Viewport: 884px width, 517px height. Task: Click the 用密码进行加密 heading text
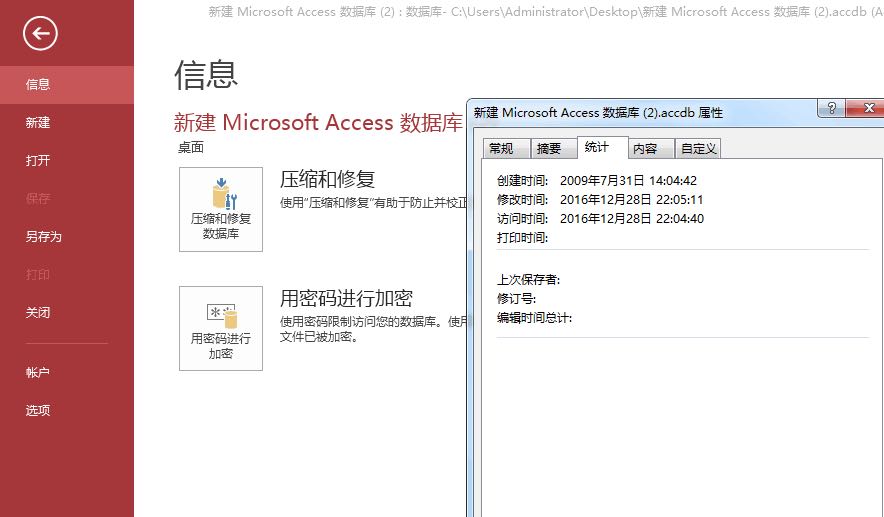pos(346,298)
